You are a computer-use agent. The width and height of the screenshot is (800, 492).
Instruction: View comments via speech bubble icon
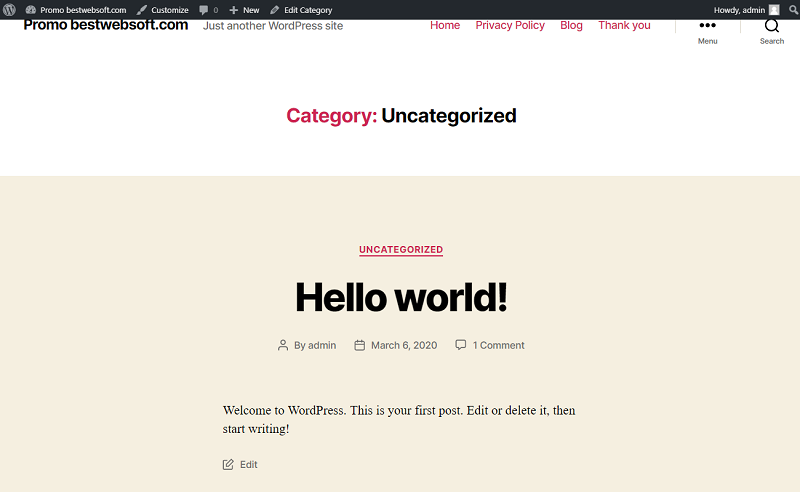(204, 10)
